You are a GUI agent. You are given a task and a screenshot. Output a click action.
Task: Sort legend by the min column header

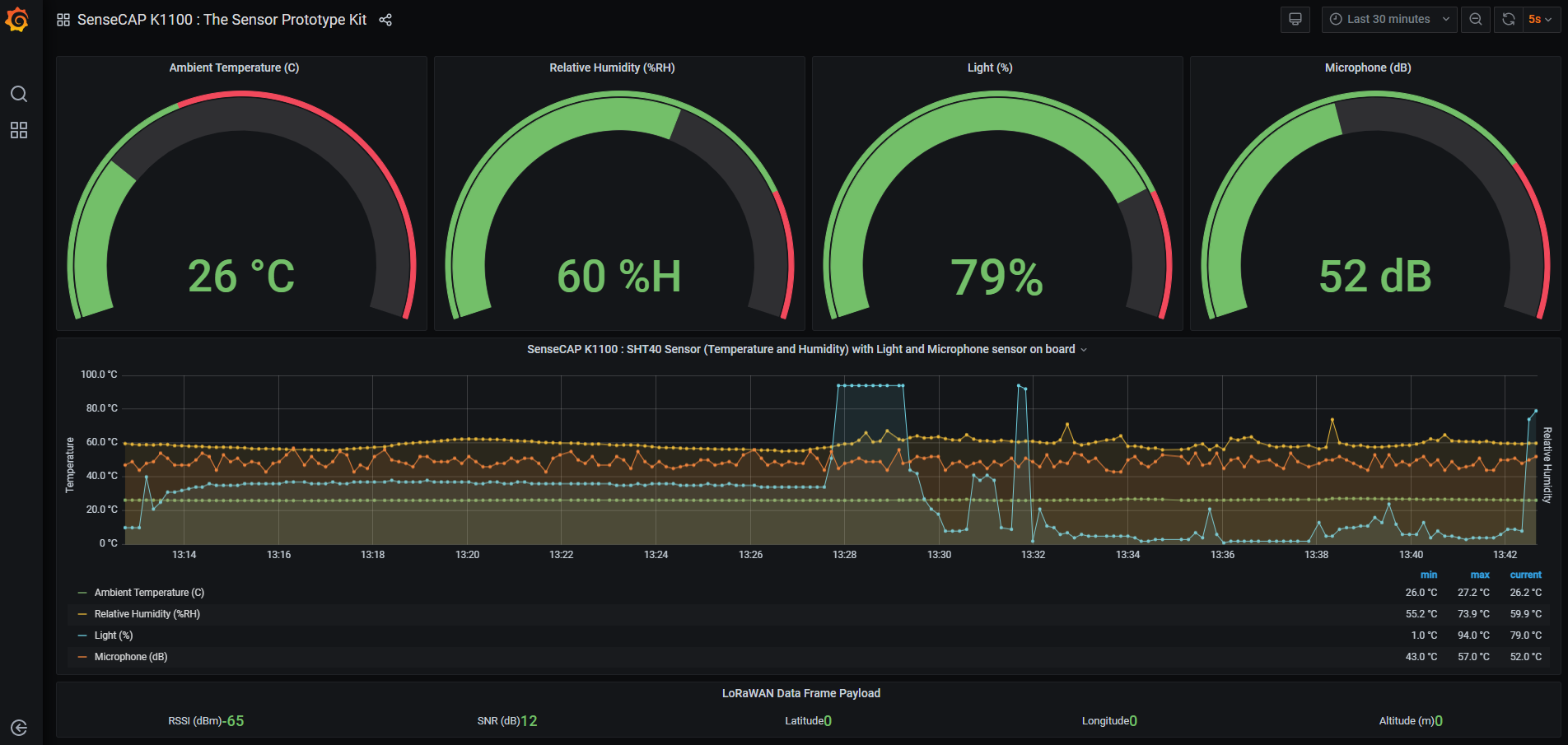tap(1429, 575)
